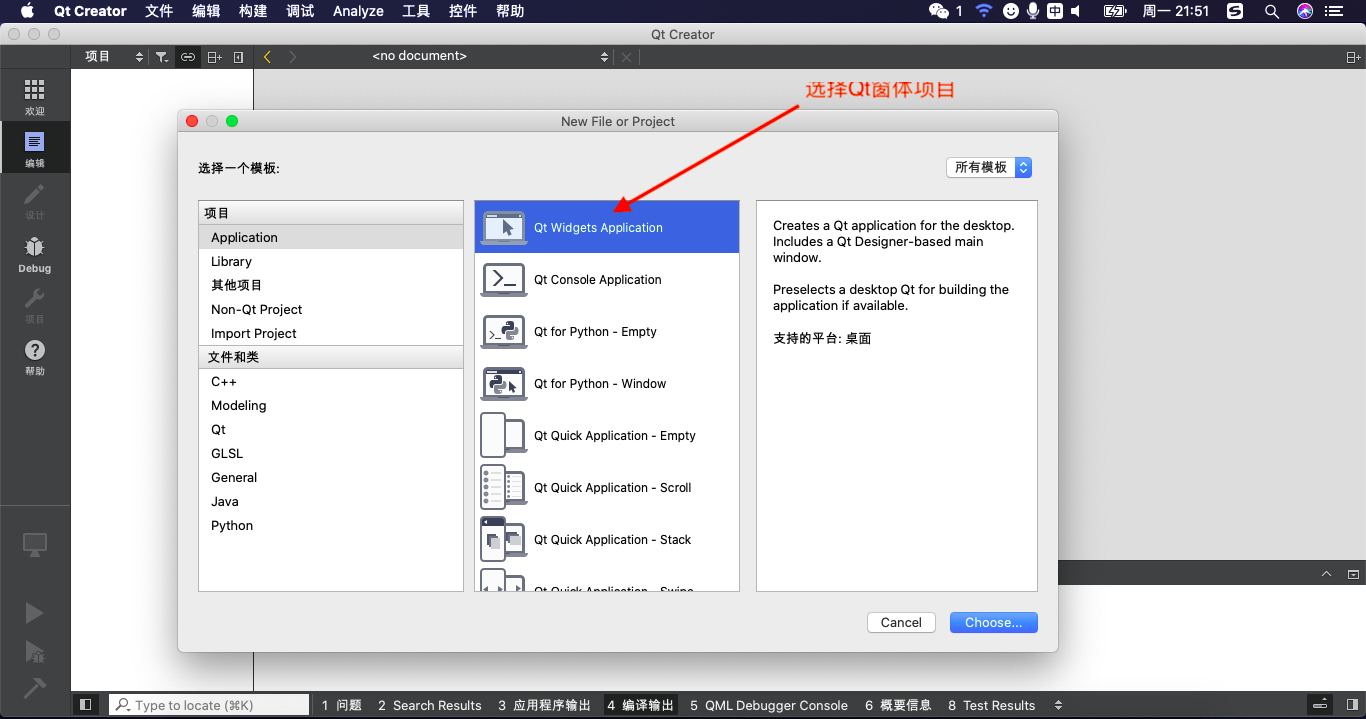The image size is (1366, 719).
Task: Click the Wi-Fi icon in menu bar
Action: (984, 11)
